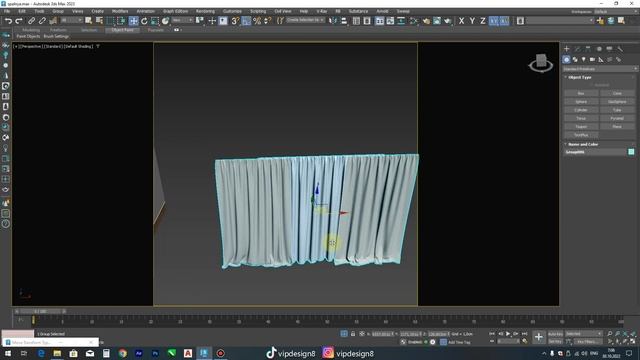Click the Undo arrow in the main toolbar
Image resolution: width=640 pixels, height=360 pixels.
(8, 21)
